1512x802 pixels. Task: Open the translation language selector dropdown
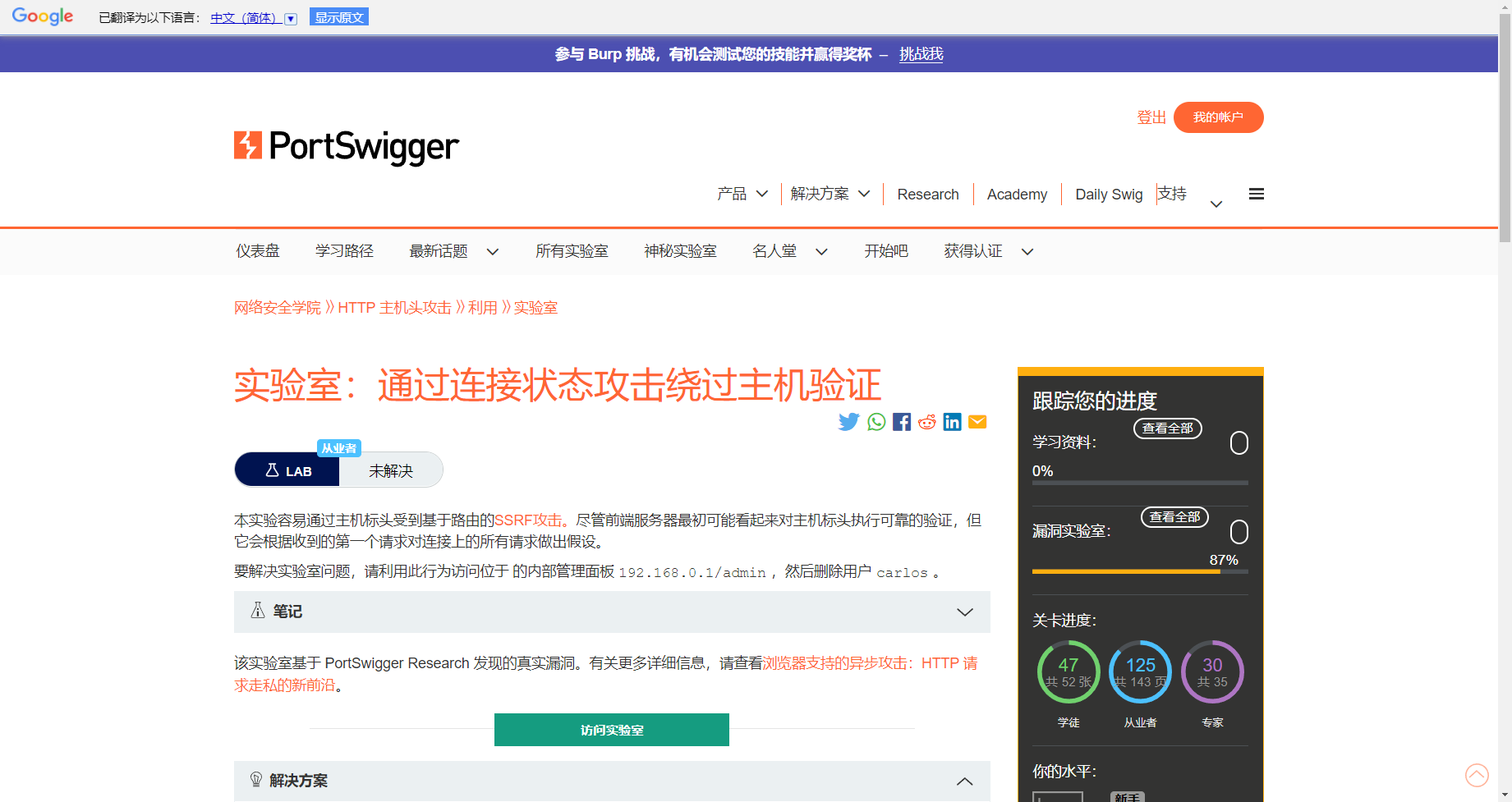pos(291,17)
